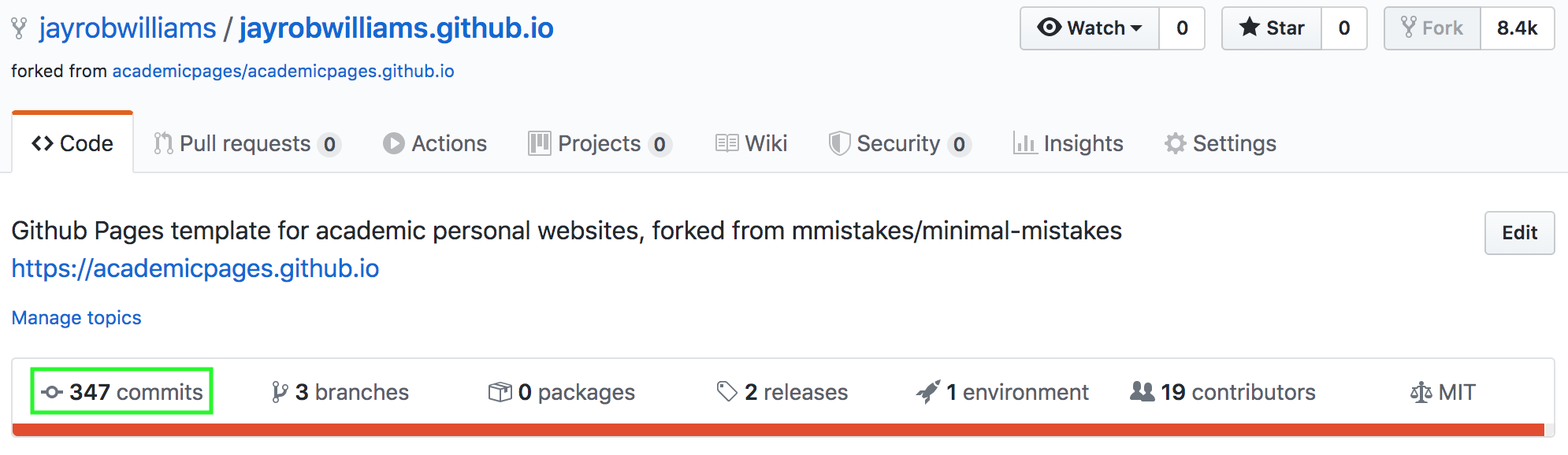Screen dimensions: 1568x455
Task: Click the rocket icon for environments
Action: pos(928,390)
